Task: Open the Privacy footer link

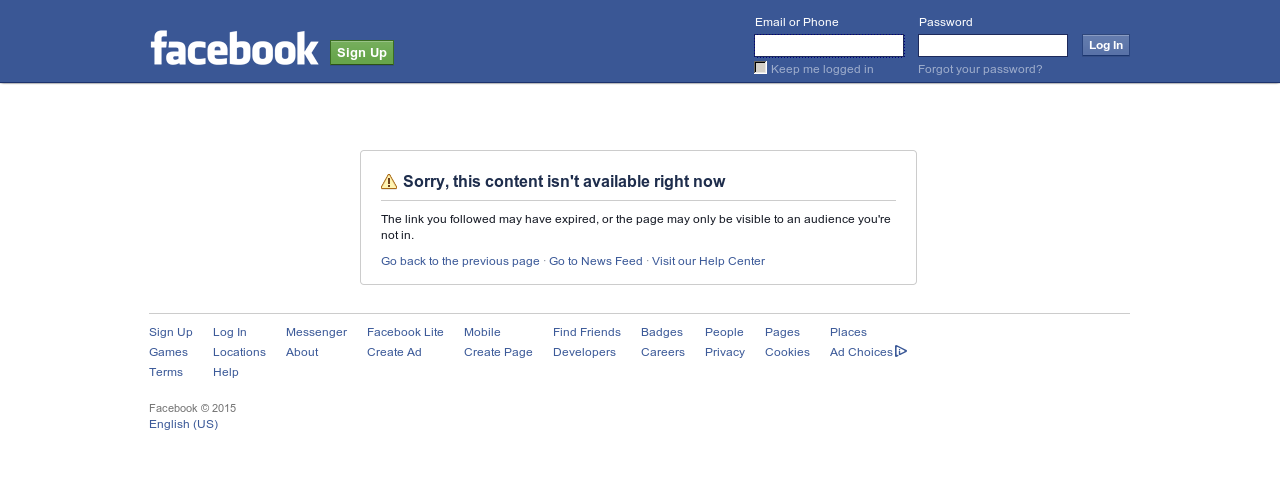Action: pos(725,352)
